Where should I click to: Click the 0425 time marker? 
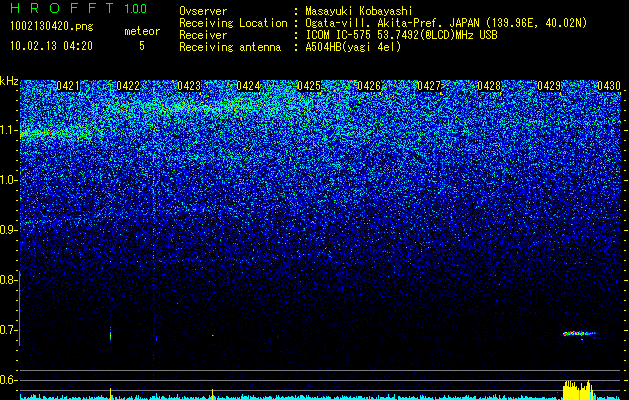pos(309,86)
